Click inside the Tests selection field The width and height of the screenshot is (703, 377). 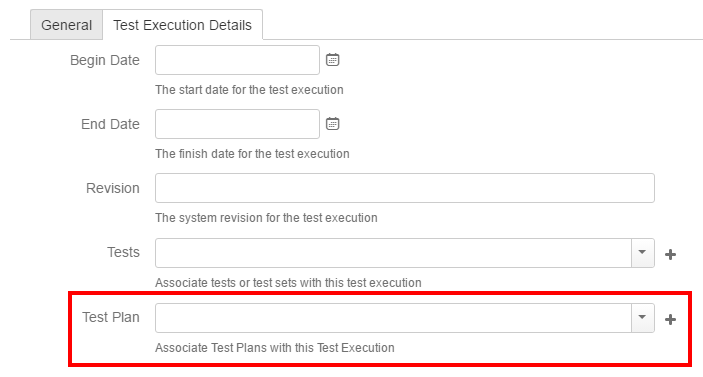click(x=393, y=253)
